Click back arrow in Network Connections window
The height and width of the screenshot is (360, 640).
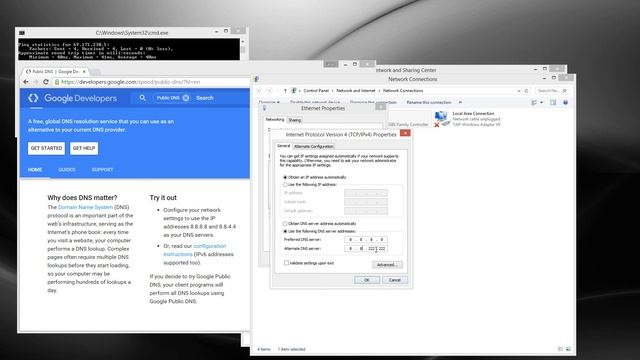coord(259,91)
